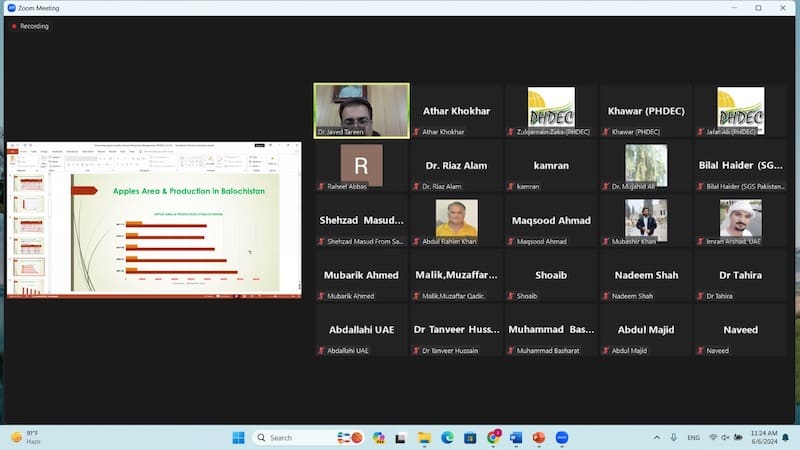The width and height of the screenshot is (800, 450).
Task: Switch to Google Chrome in the taskbar
Action: pyautogui.click(x=493, y=437)
